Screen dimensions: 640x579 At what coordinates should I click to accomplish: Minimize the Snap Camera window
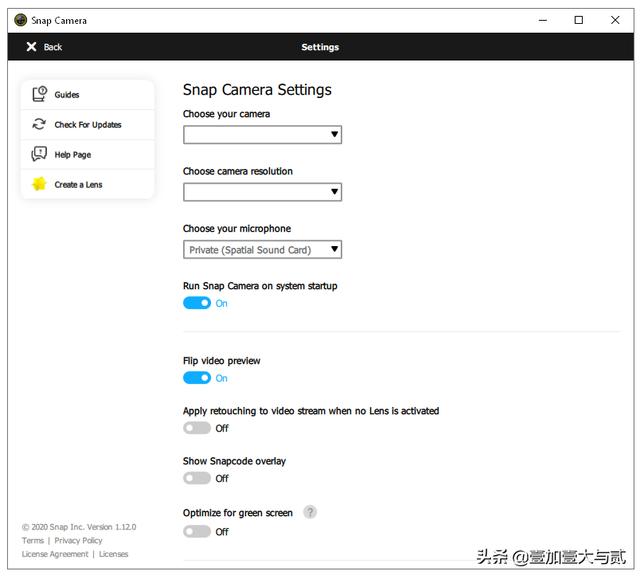[x=542, y=20]
